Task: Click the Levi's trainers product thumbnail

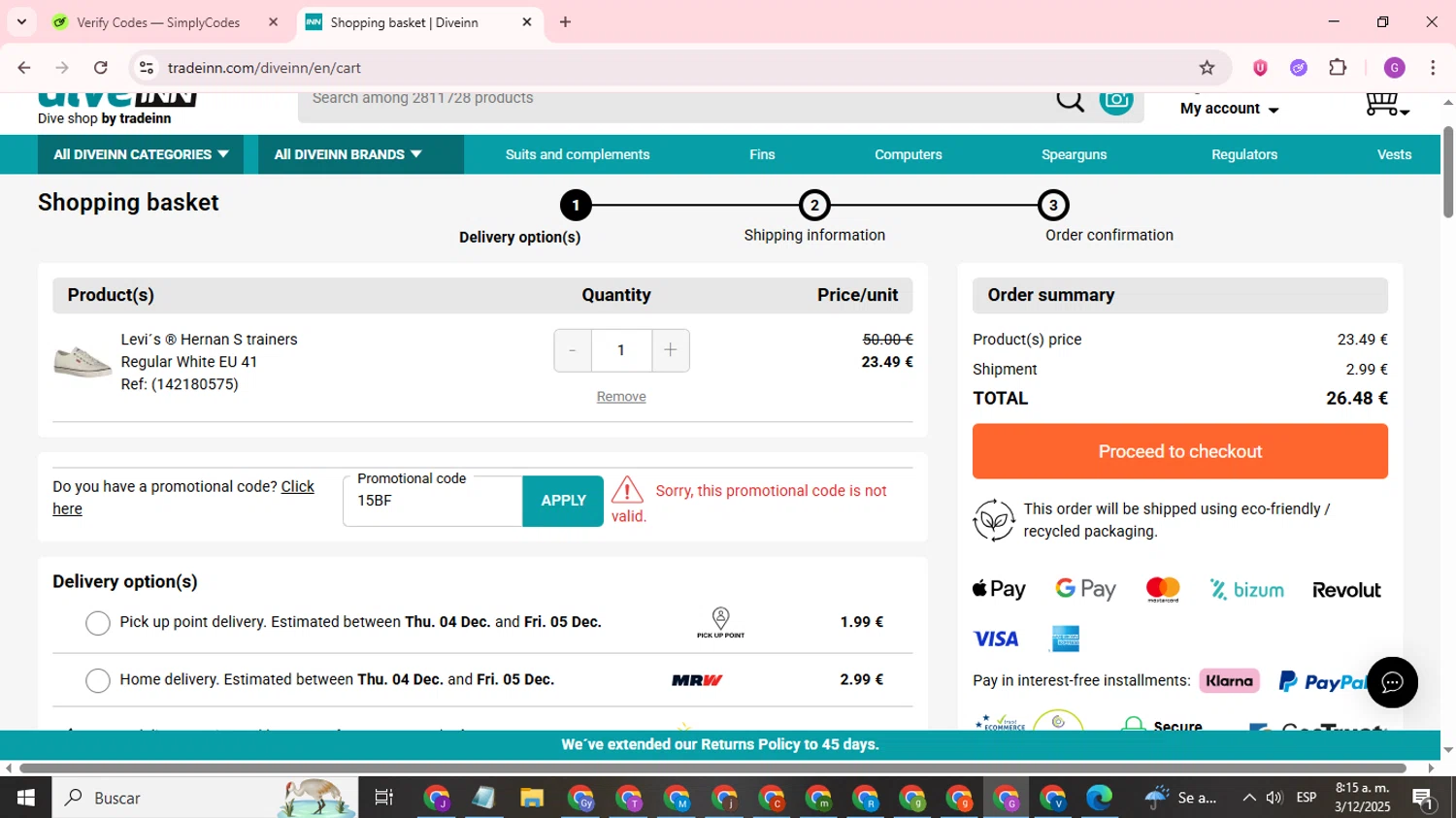Action: (83, 362)
